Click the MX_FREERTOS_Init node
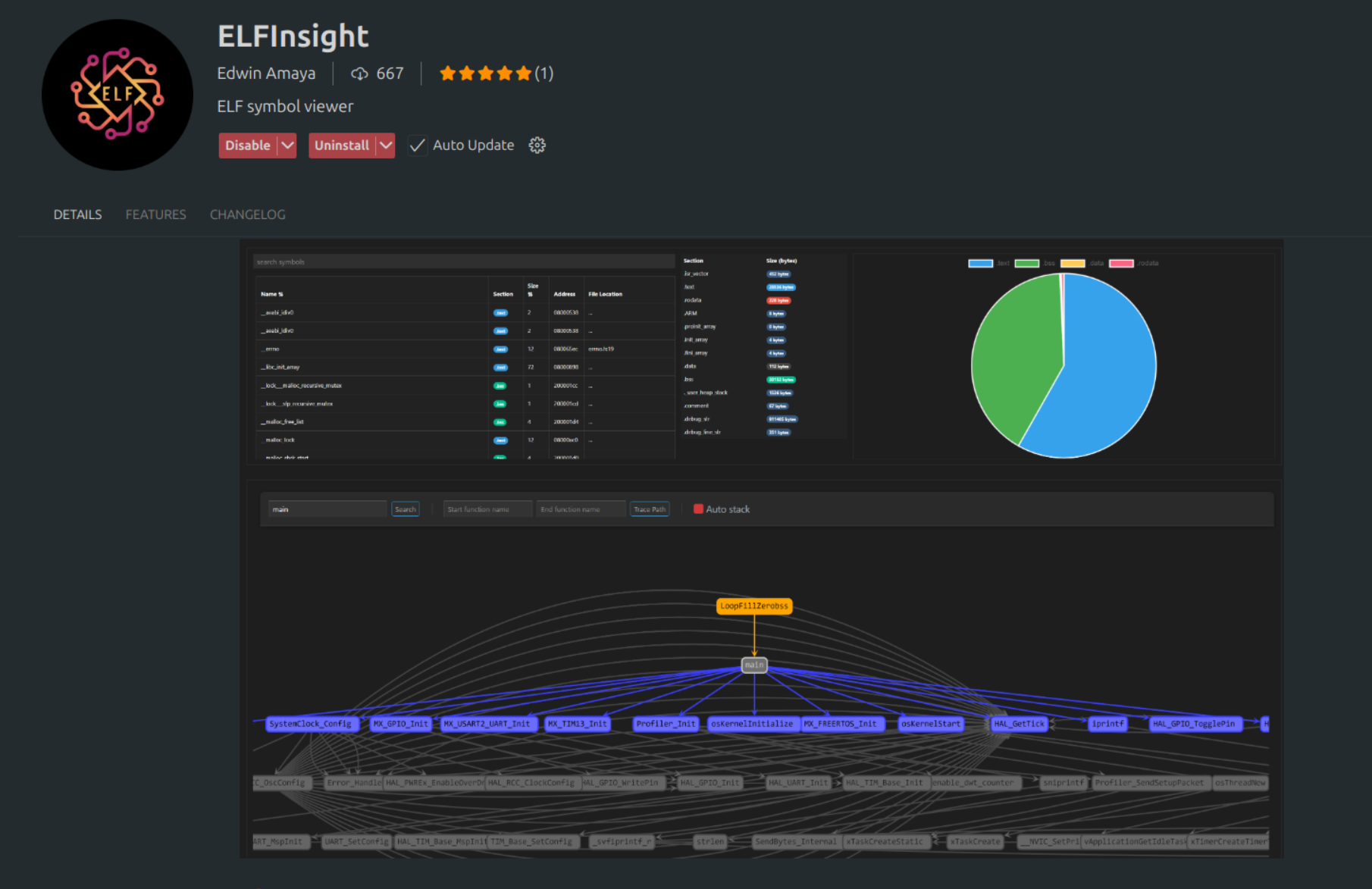This screenshot has height=889, width=1372. tap(841, 724)
